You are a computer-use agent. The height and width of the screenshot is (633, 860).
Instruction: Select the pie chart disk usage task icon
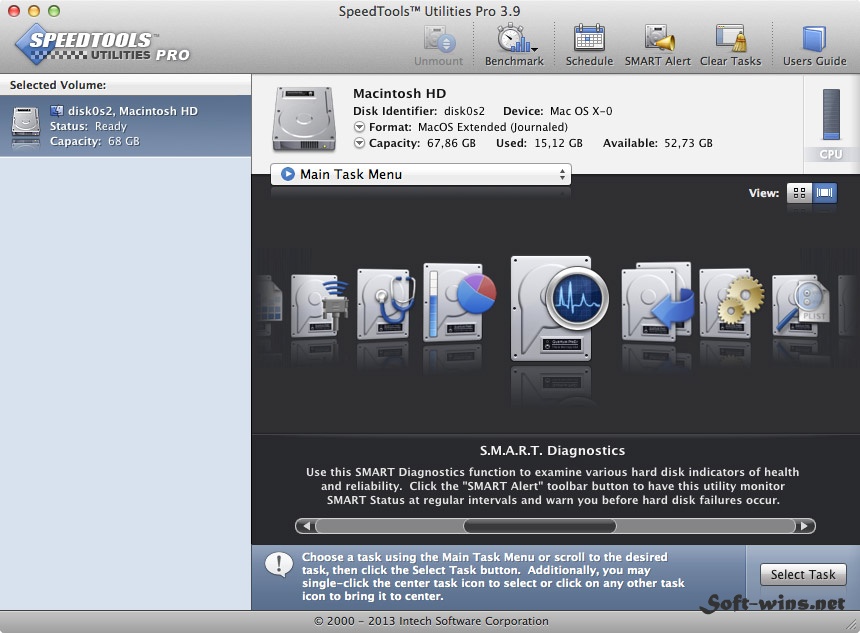pos(459,302)
